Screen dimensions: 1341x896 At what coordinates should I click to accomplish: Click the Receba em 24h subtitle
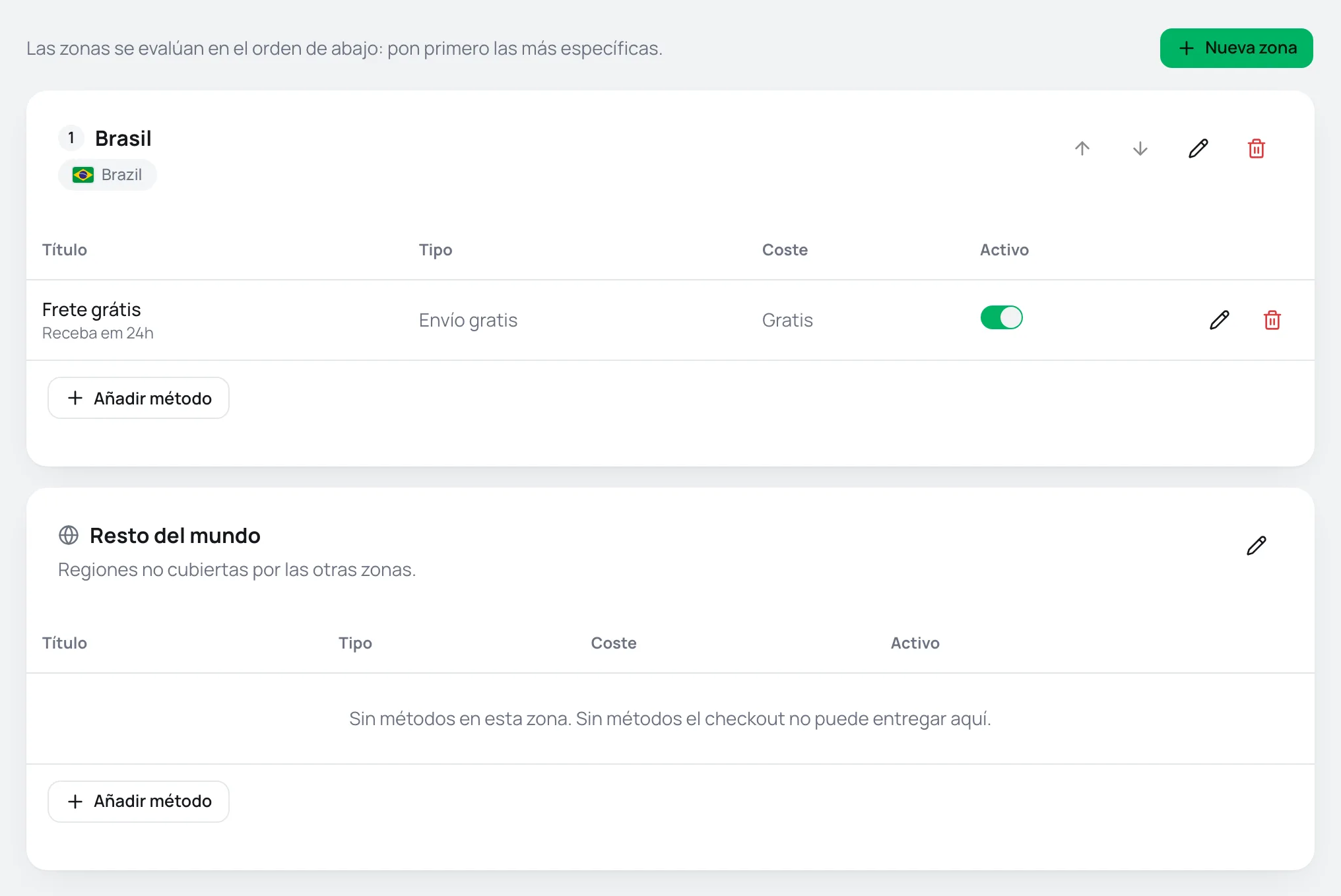pyautogui.click(x=98, y=333)
